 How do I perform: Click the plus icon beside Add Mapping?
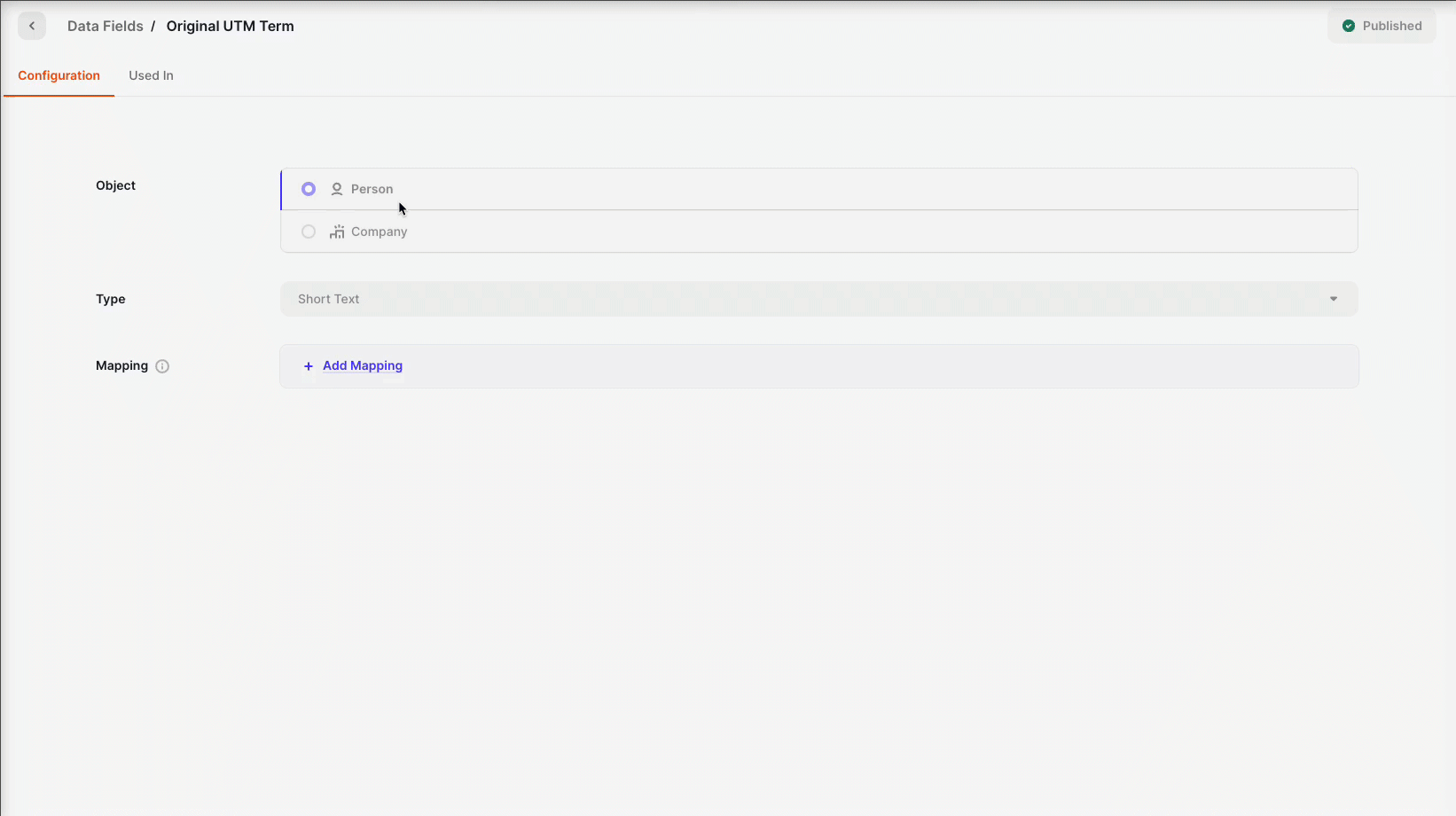coord(309,366)
